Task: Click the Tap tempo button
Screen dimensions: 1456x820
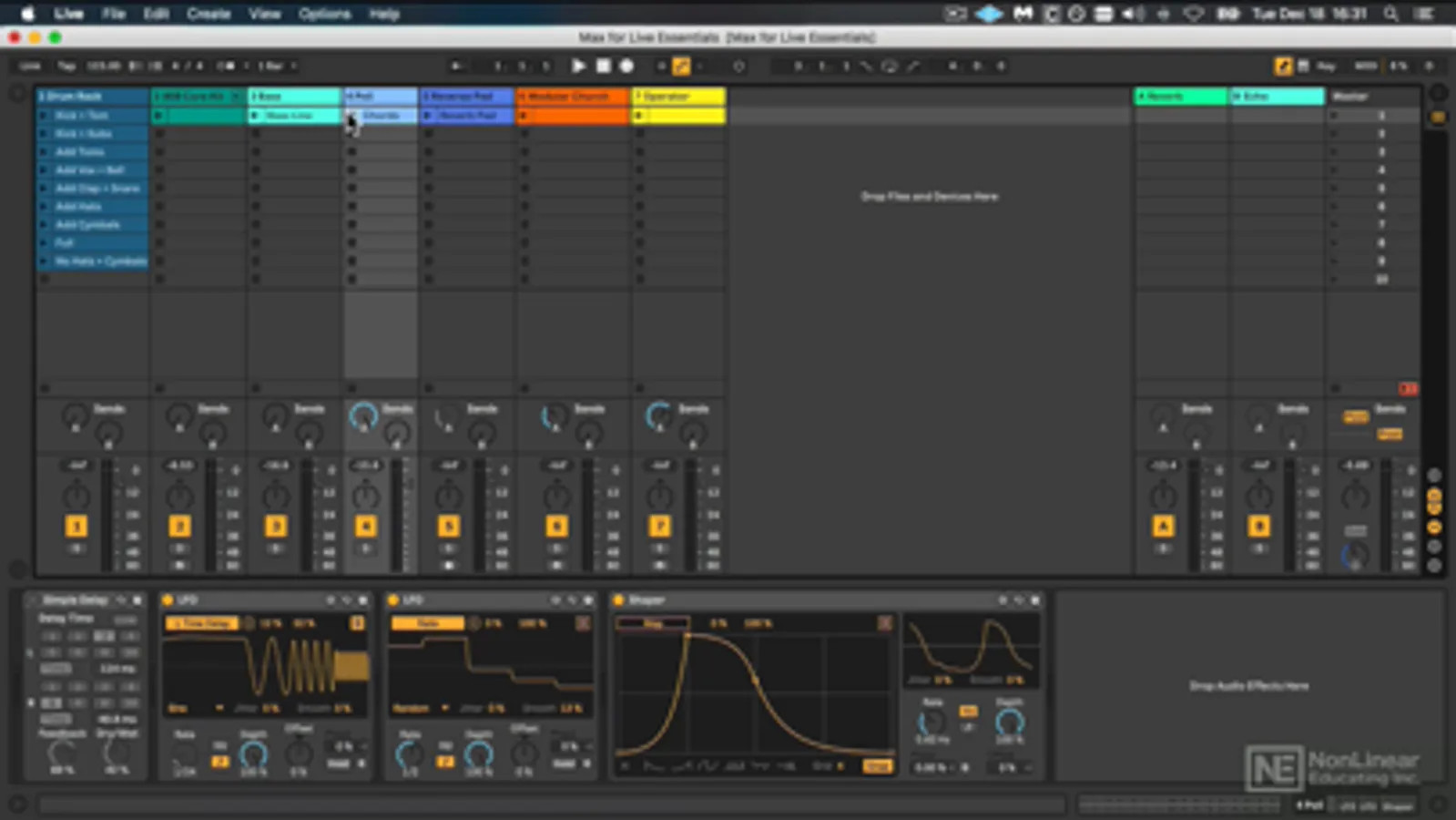Action: [x=67, y=66]
